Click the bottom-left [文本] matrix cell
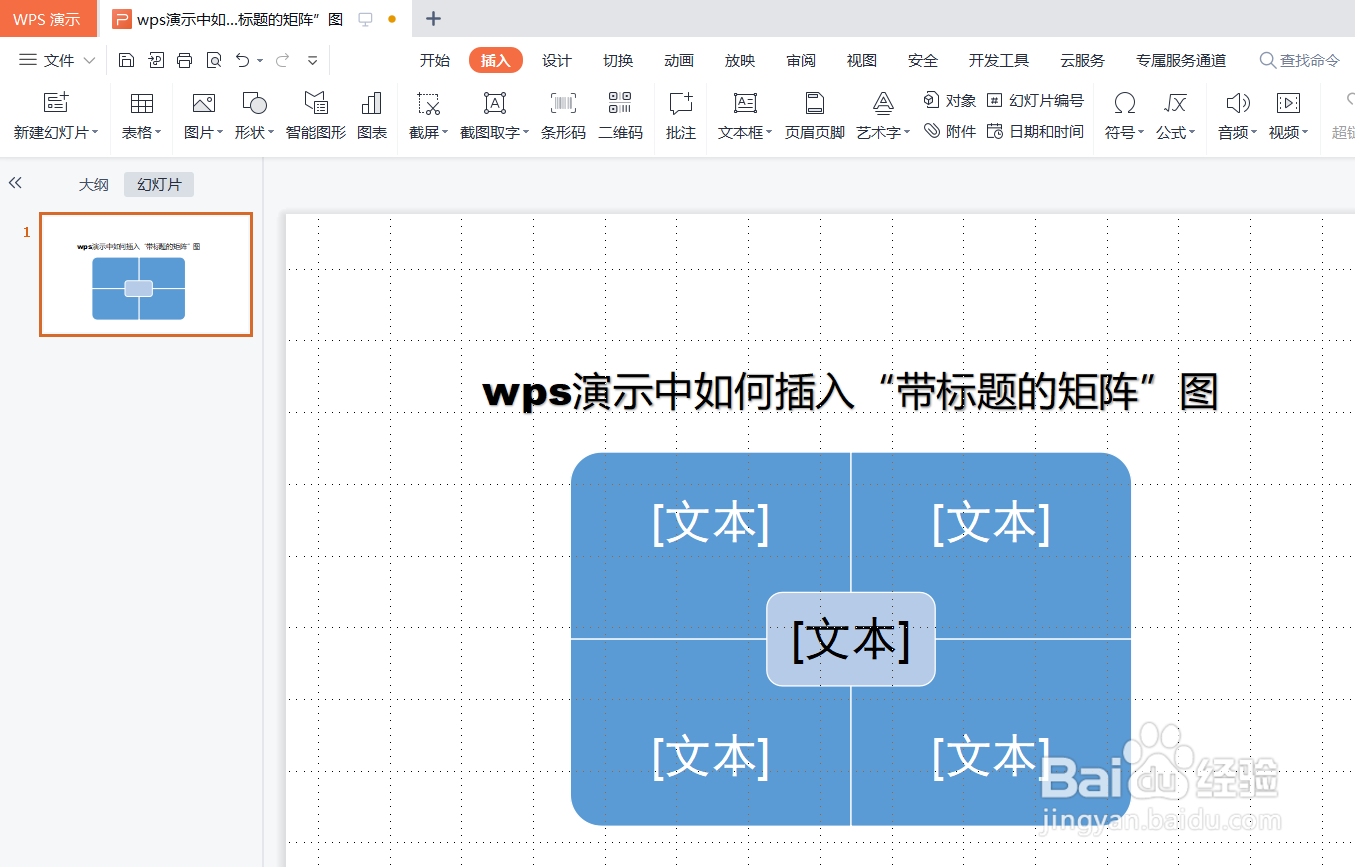 click(711, 756)
